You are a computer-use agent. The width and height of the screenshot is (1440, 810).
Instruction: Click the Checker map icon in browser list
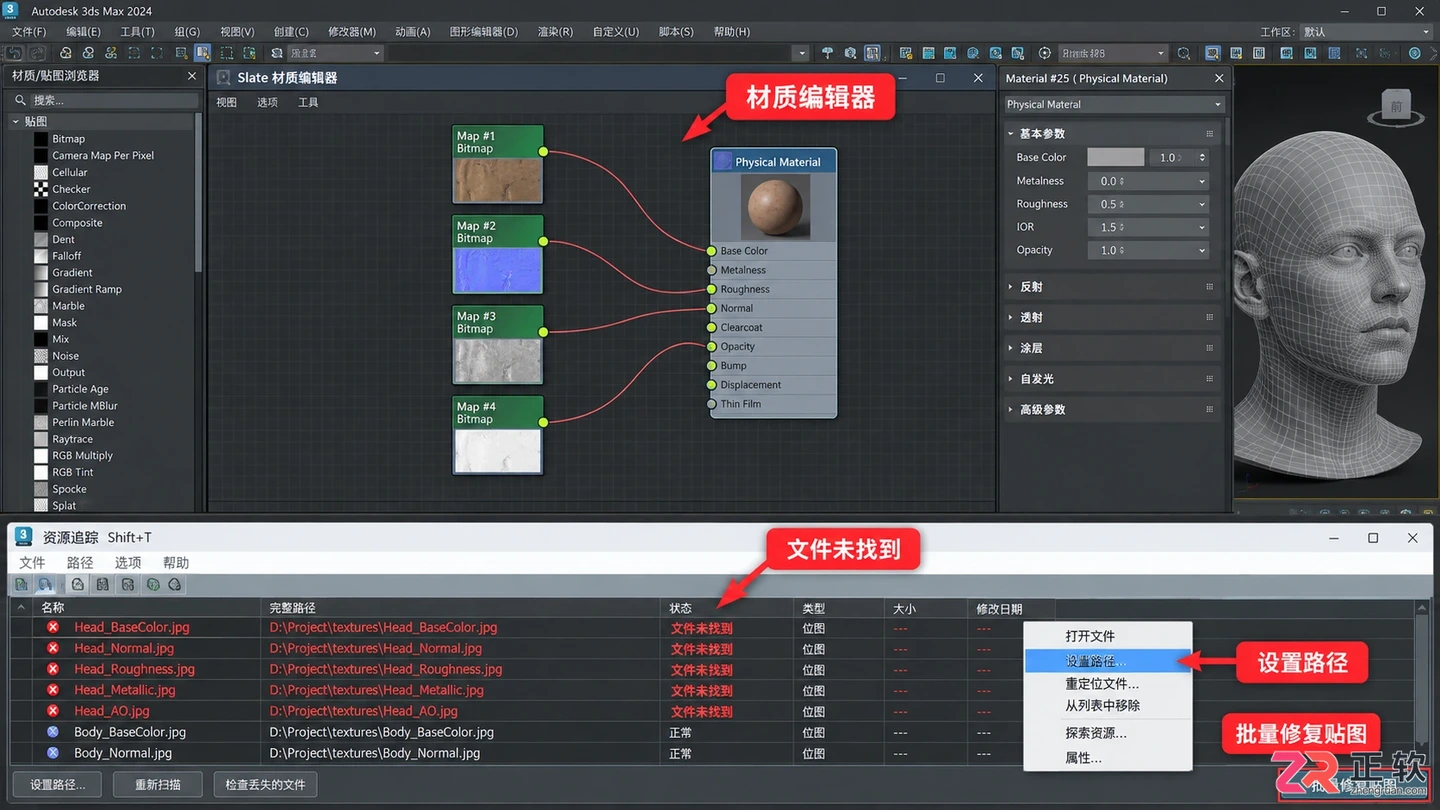click(x=41, y=189)
